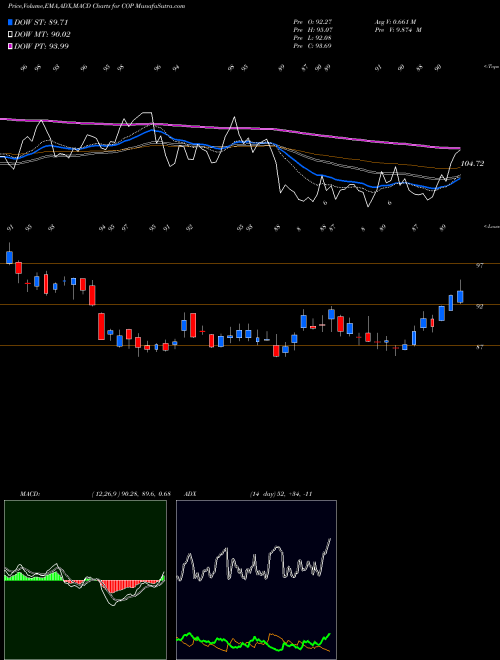Click the white DOW MT legend swatch
This screenshot has width=500, height=660.
tap(10, 34)
